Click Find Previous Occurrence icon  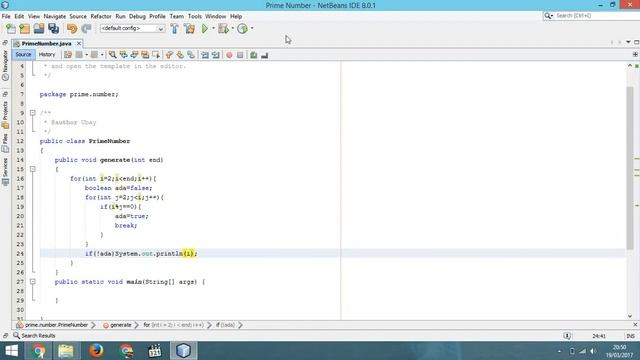tap(123, 55)
